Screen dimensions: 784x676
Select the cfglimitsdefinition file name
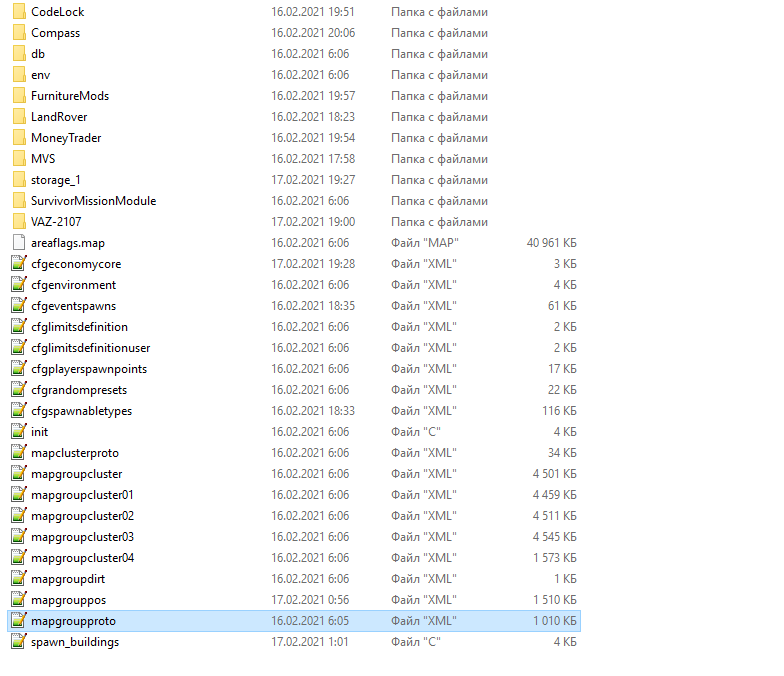click(80, 327)
